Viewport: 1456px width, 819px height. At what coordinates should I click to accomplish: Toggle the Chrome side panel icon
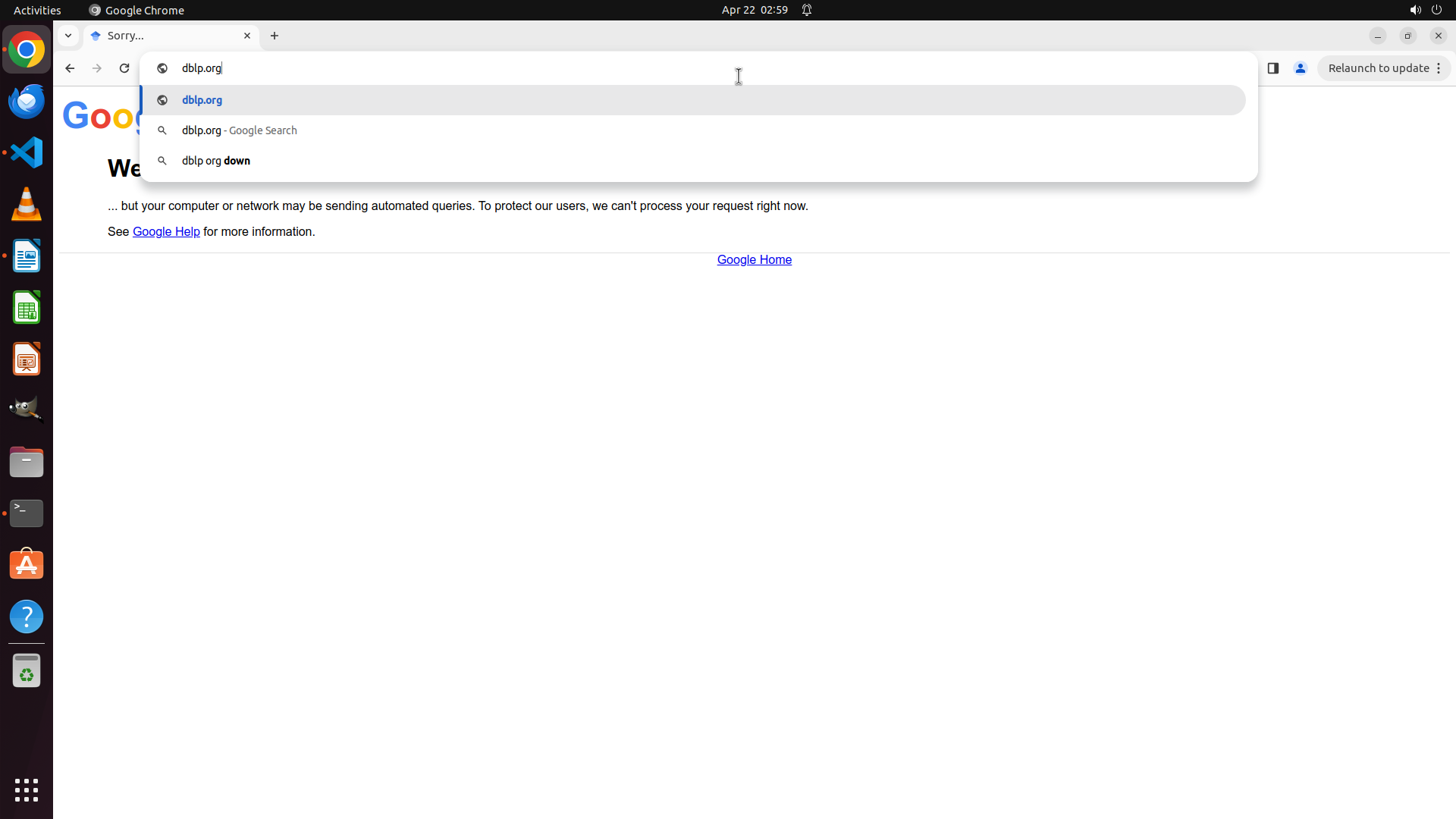(x=1273, y=68)
